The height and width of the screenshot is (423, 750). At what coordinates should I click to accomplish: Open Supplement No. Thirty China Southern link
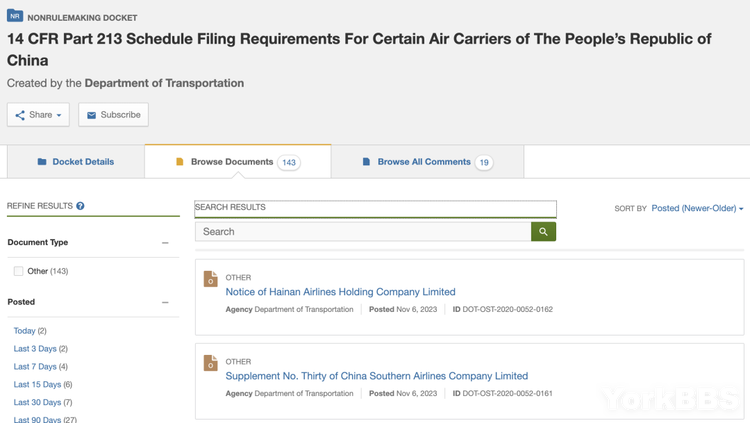[376, 376]
